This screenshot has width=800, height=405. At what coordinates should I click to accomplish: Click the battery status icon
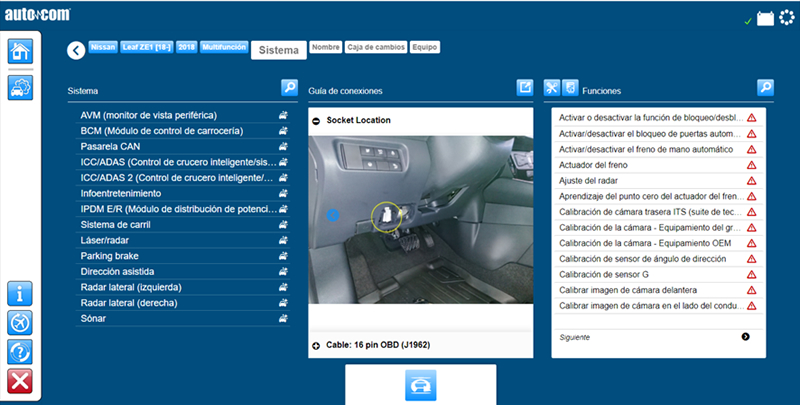(x=765, y=19)
